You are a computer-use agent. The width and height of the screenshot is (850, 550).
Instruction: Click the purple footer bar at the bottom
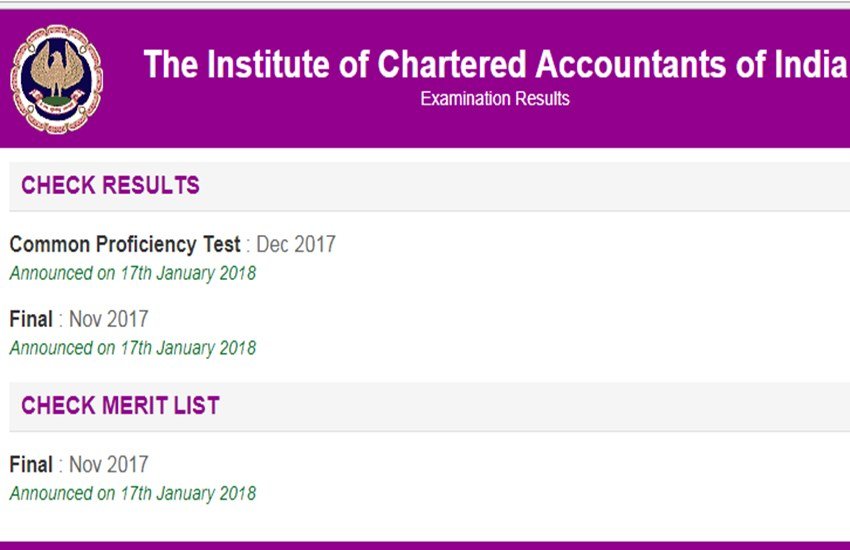tap(425, 545)
